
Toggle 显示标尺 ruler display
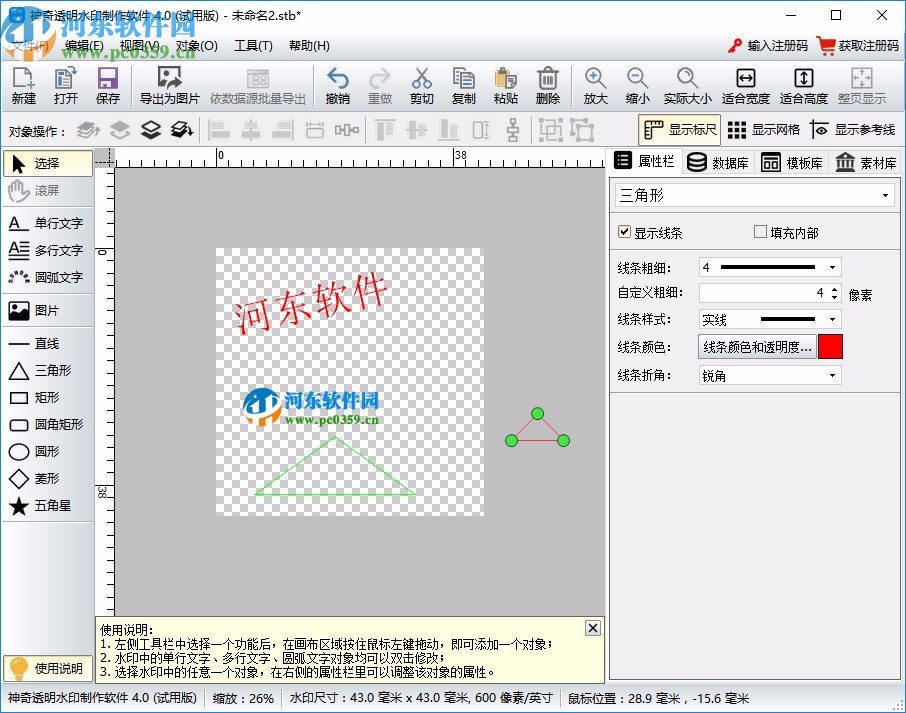pyautogui.click(x=680, y=130)
